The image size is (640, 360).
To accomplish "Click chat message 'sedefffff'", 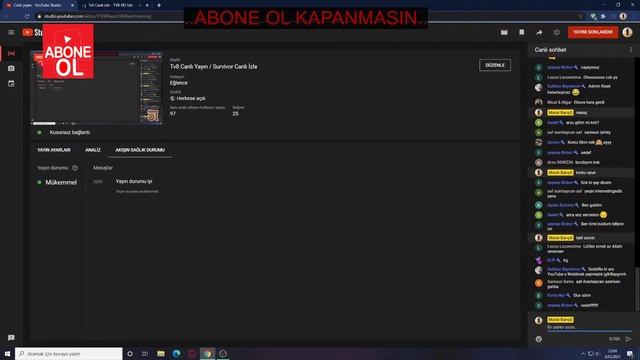I will [589, 305].
